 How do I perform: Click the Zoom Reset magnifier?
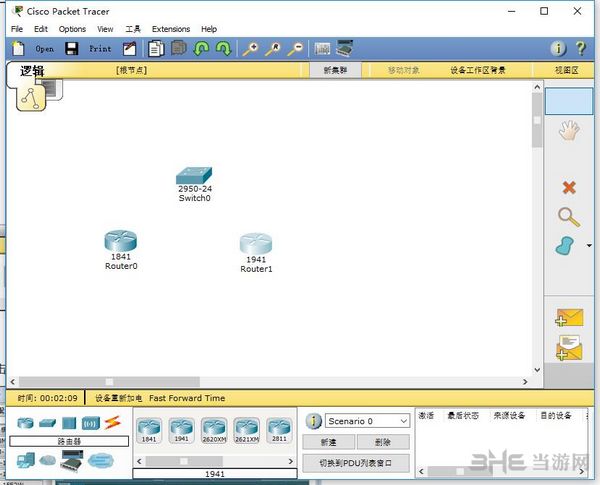[273, 49]
